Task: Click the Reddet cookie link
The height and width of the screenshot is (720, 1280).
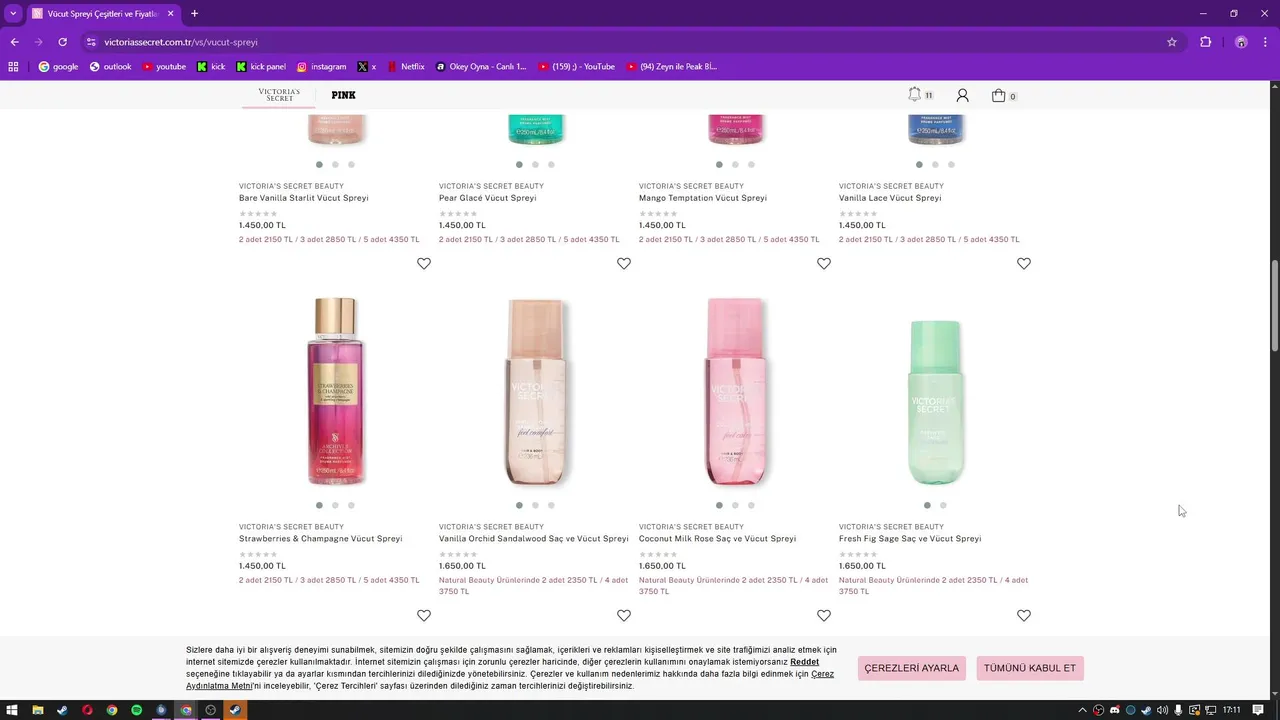Action: tap(804, 662)
